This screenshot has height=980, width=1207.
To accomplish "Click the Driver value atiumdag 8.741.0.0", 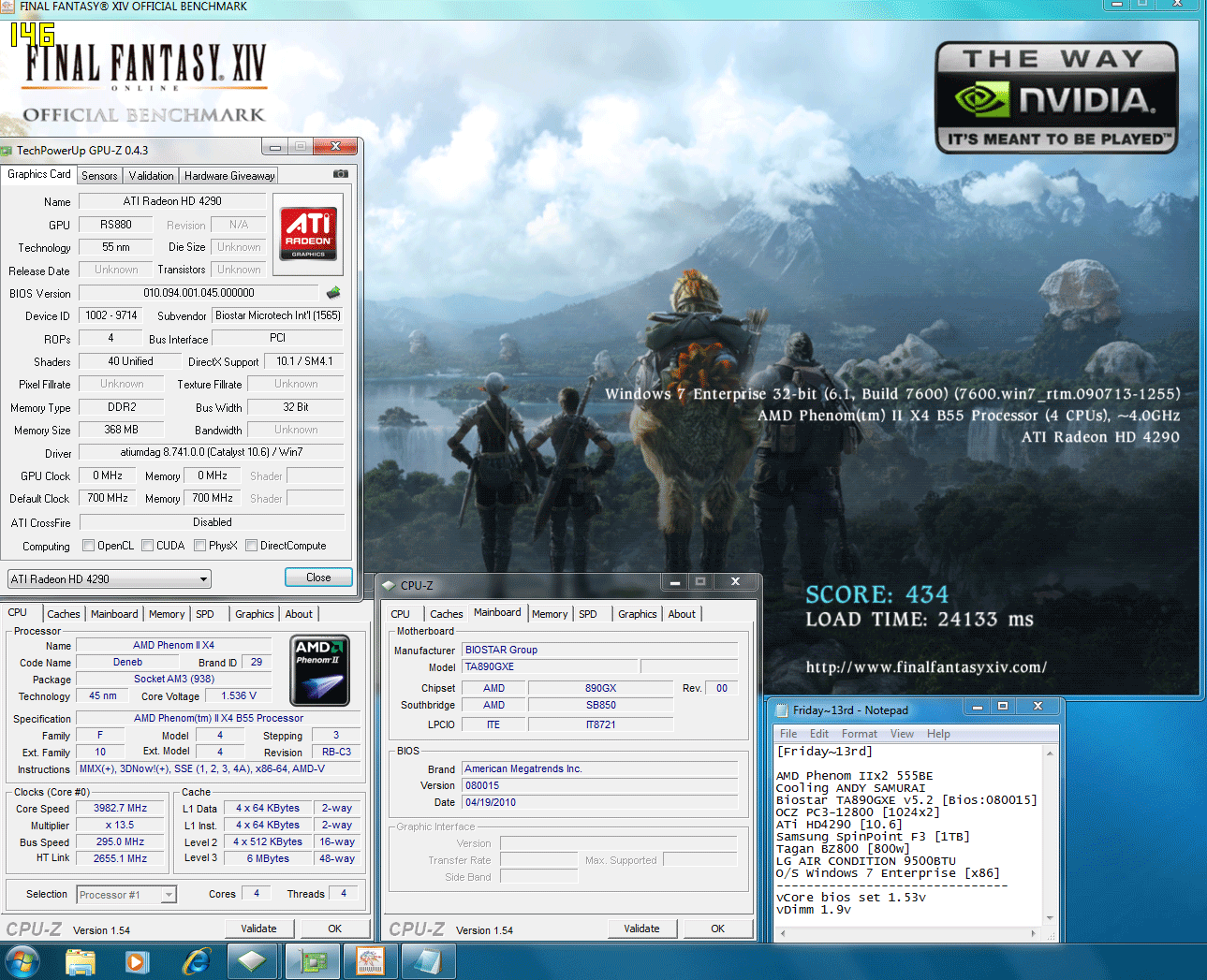I will tap(212, 452).
